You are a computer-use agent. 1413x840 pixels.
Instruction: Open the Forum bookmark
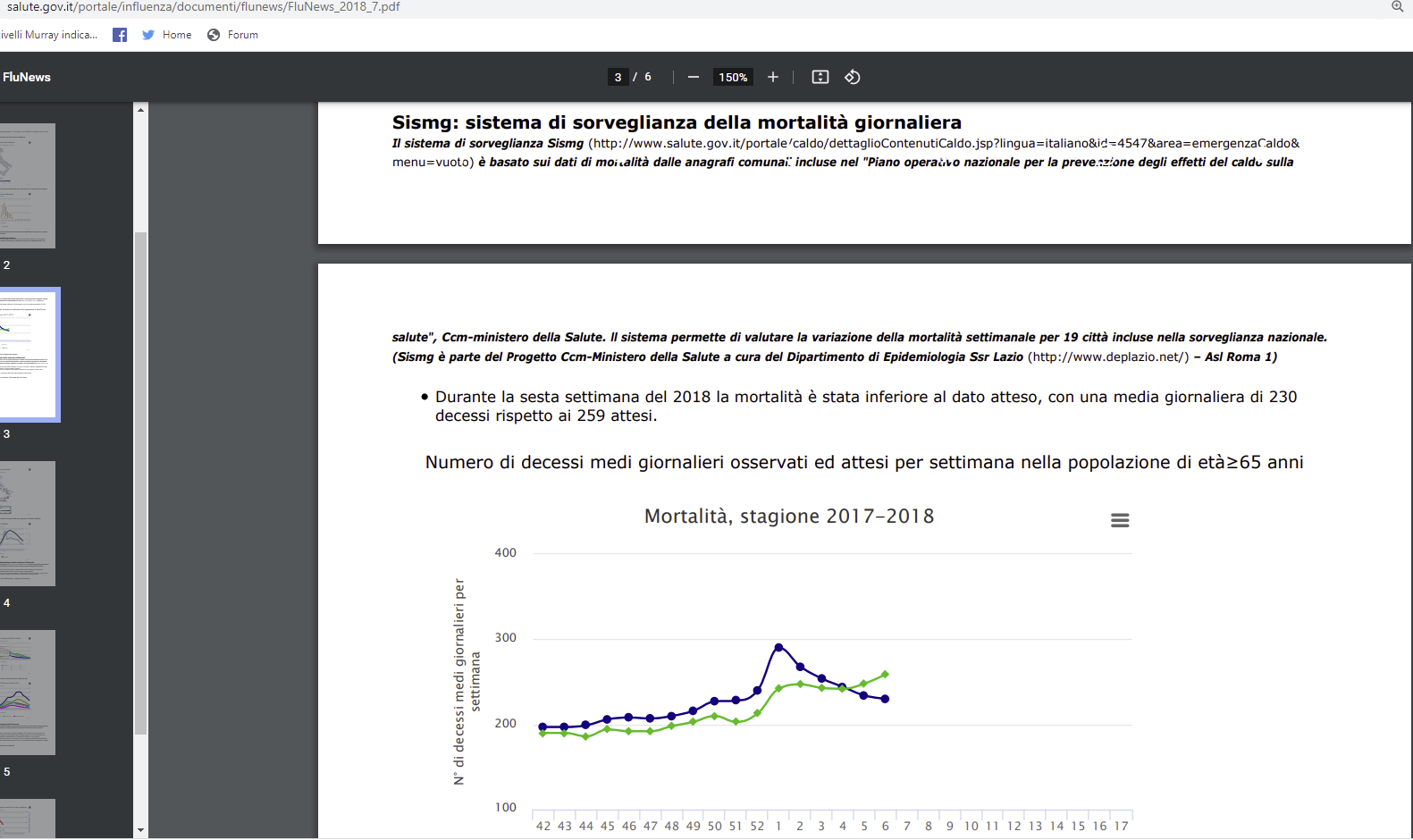[233, 35]
